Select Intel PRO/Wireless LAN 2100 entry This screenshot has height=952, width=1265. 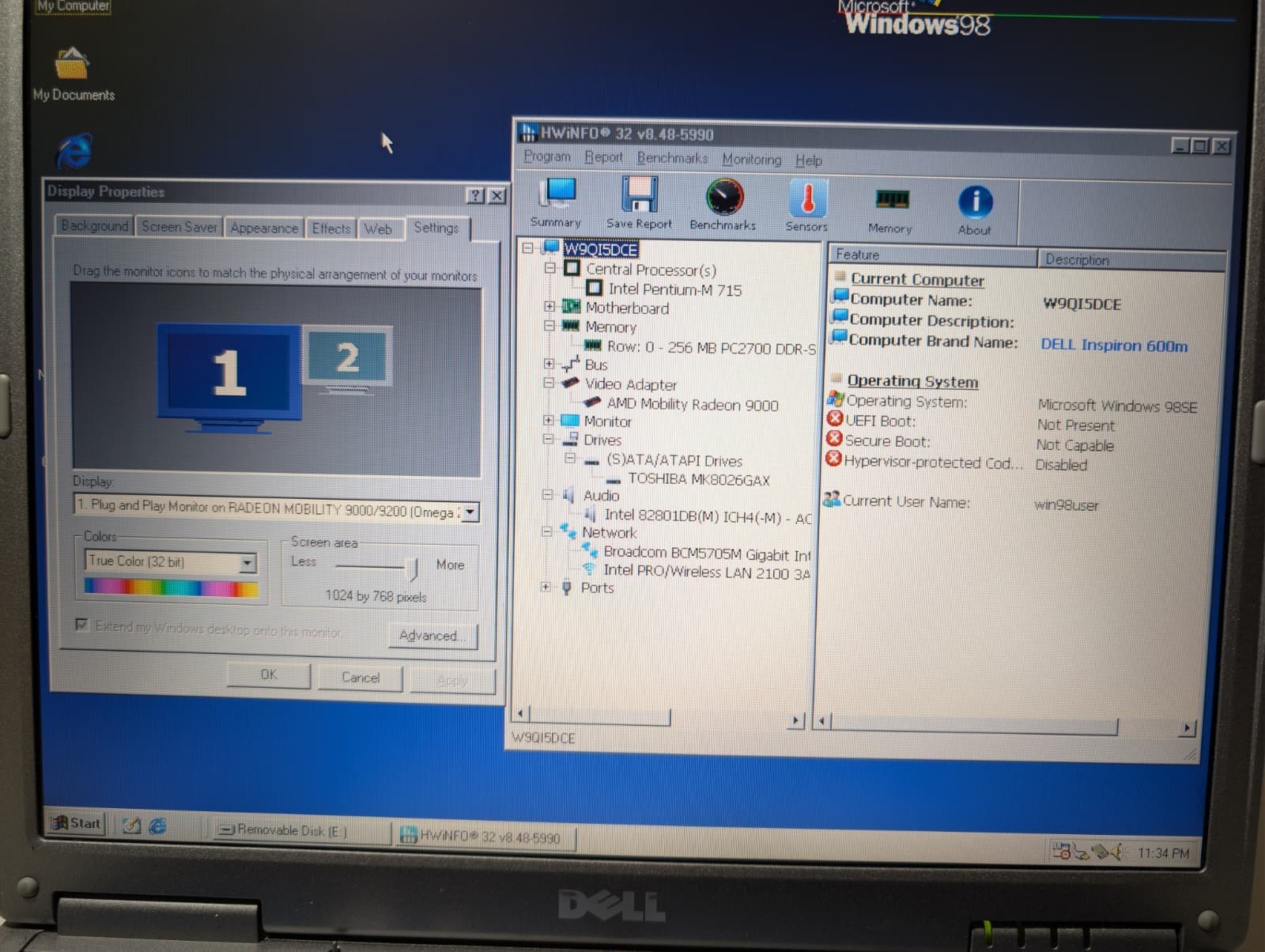click(707, 572)
